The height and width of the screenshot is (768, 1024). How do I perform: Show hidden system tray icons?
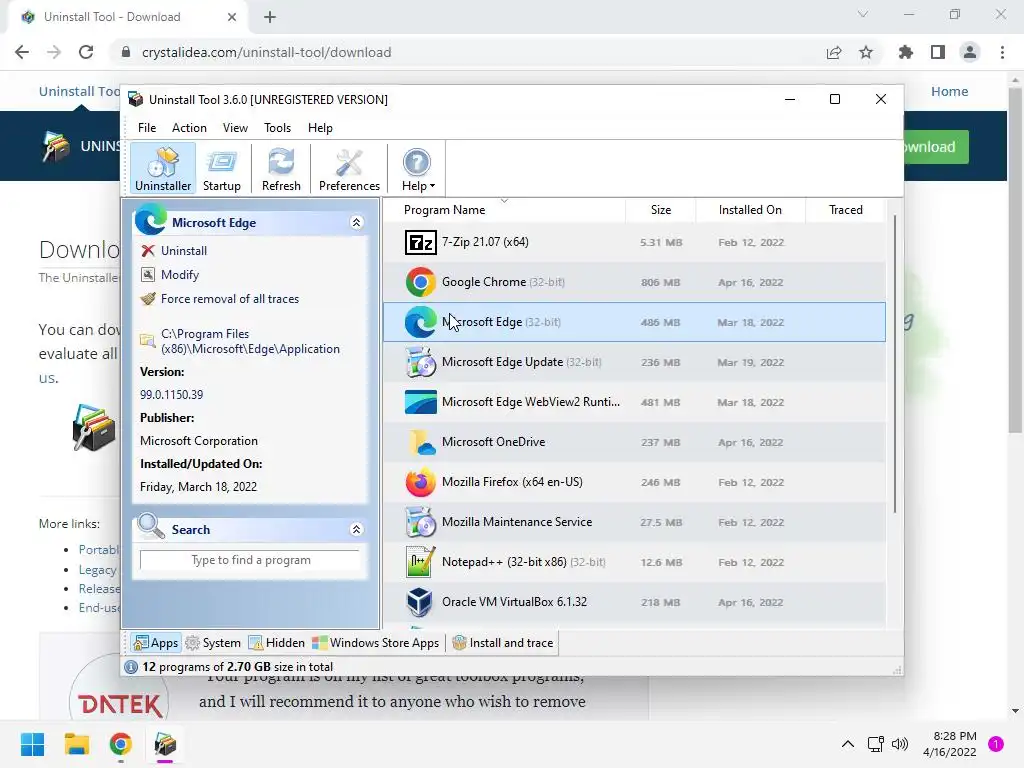click(848, 744)
